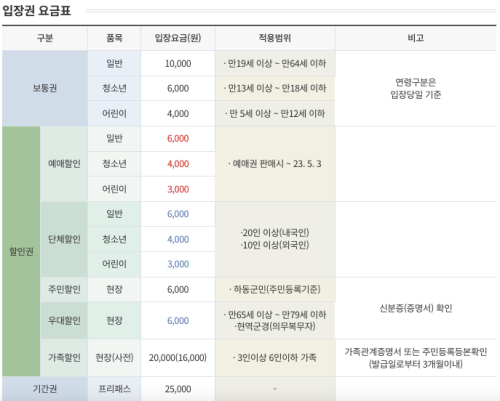Select the '품목' column header
This screenshot has width=500, height=401.
click(114, 38)
